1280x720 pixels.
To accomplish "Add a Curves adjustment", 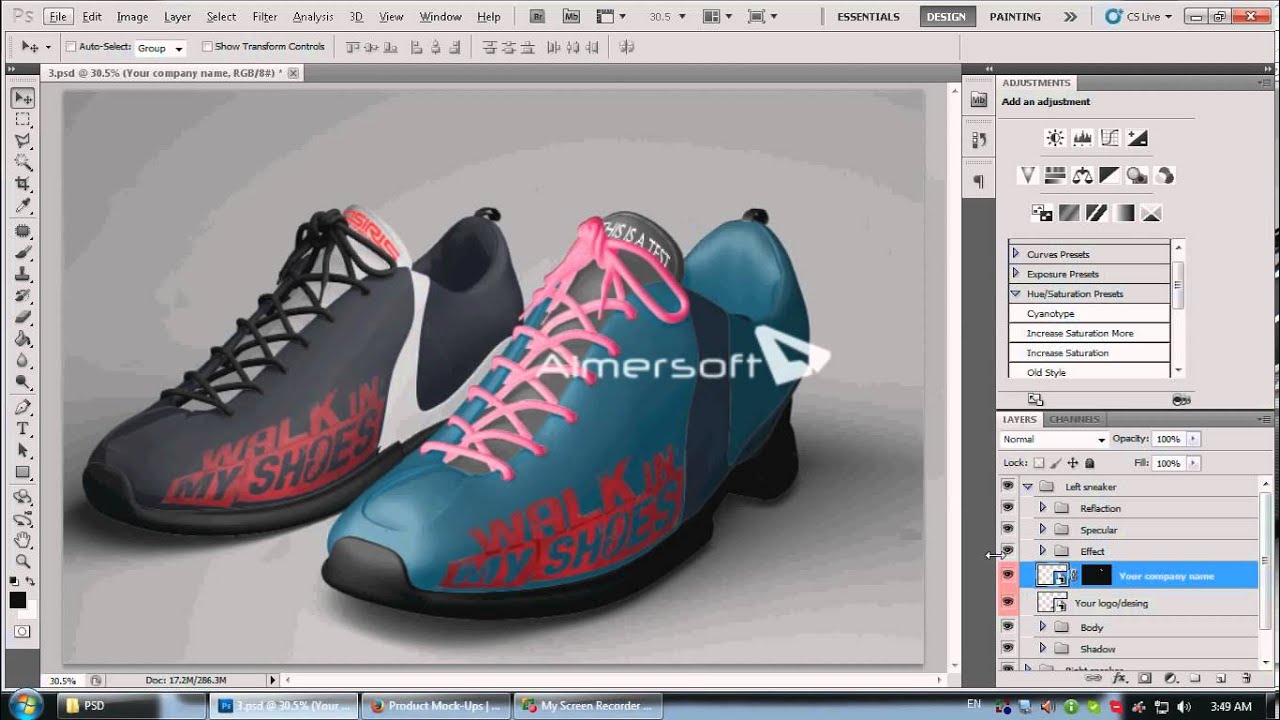I will tap(1109, 138).
